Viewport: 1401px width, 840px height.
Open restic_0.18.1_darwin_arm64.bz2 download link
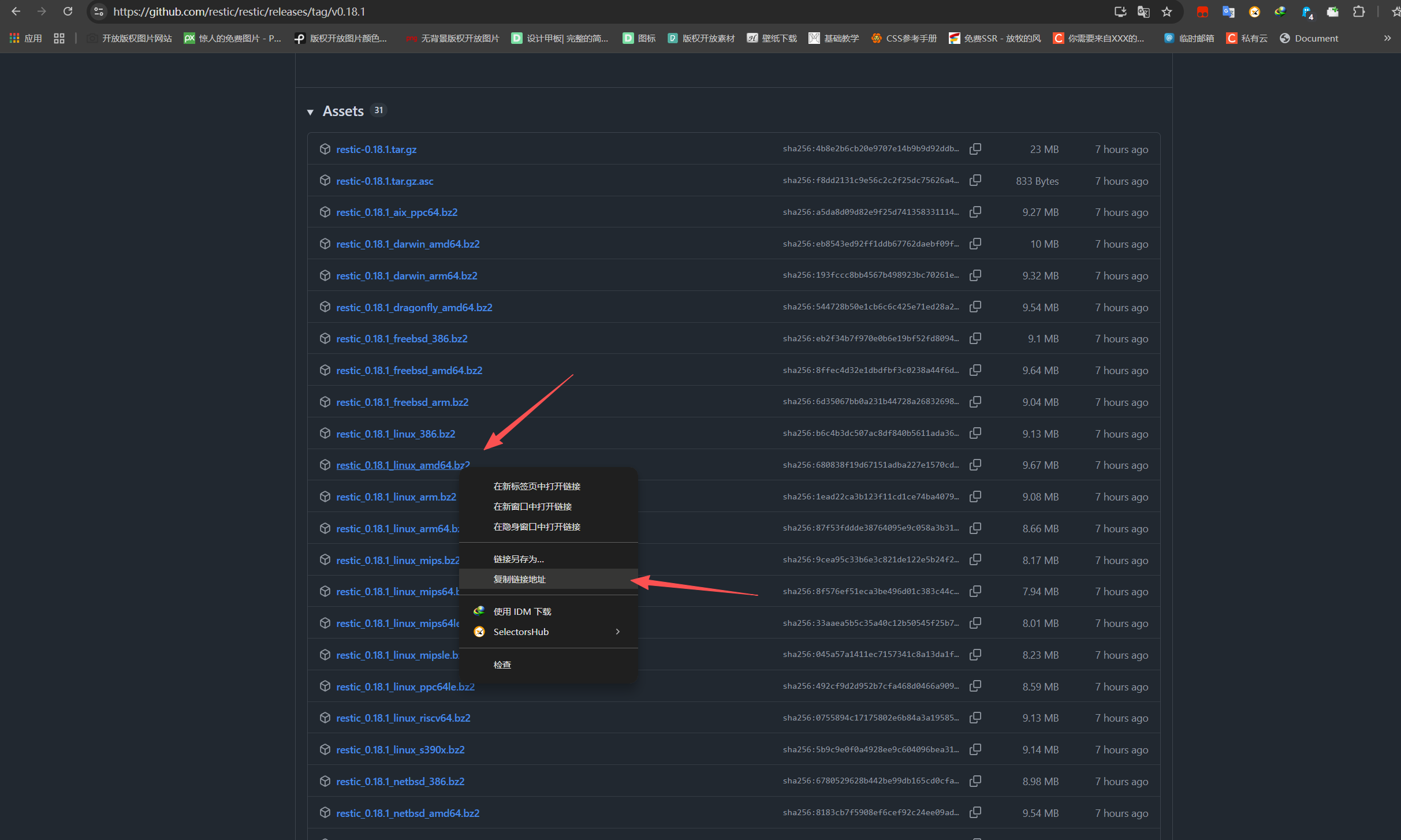tap(407, 275)
